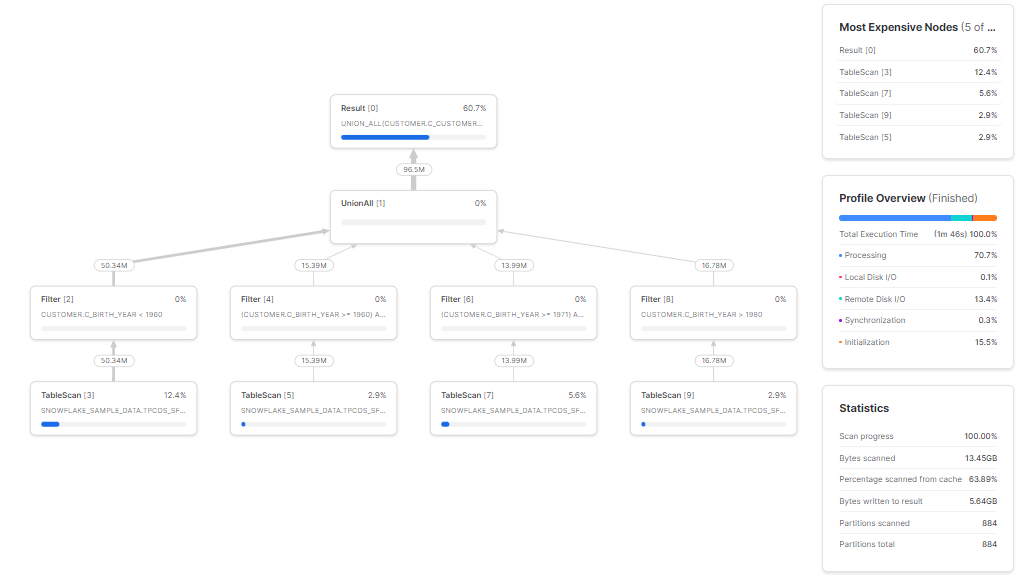Select the TableScan [9] node in graph
The width and height of the screenshot is (1024, 578).
tap(713, 408)
